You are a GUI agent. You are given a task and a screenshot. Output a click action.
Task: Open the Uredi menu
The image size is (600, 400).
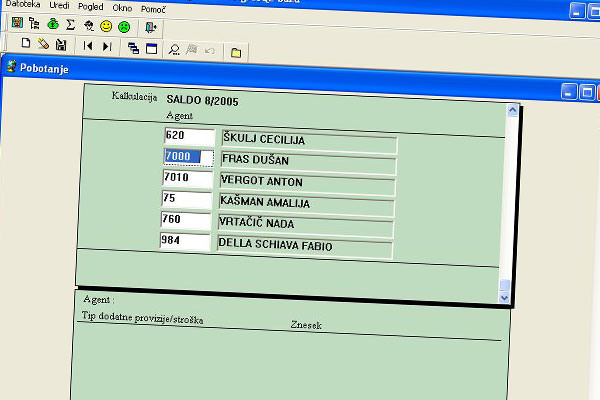click(x=59, y=5)
